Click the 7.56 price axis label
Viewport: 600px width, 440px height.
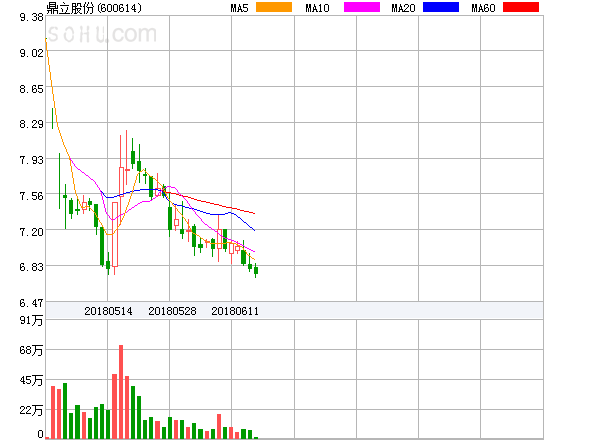click(x=31, y=196)
